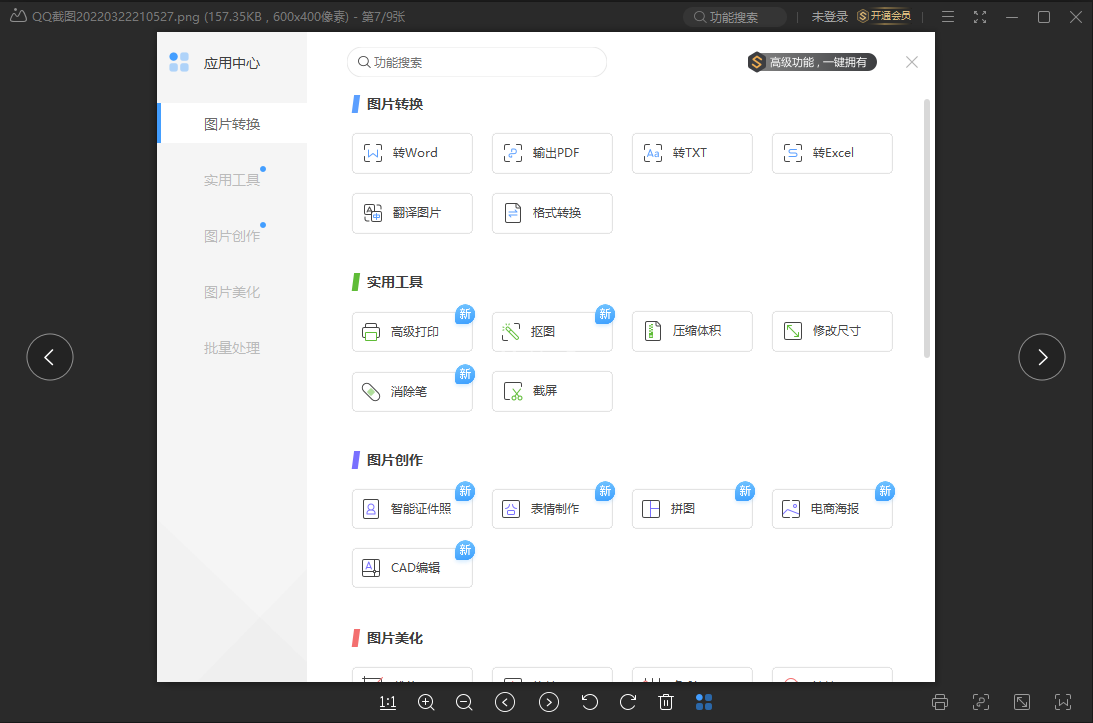Open the title bar hamburger menu

click(948, 17)
